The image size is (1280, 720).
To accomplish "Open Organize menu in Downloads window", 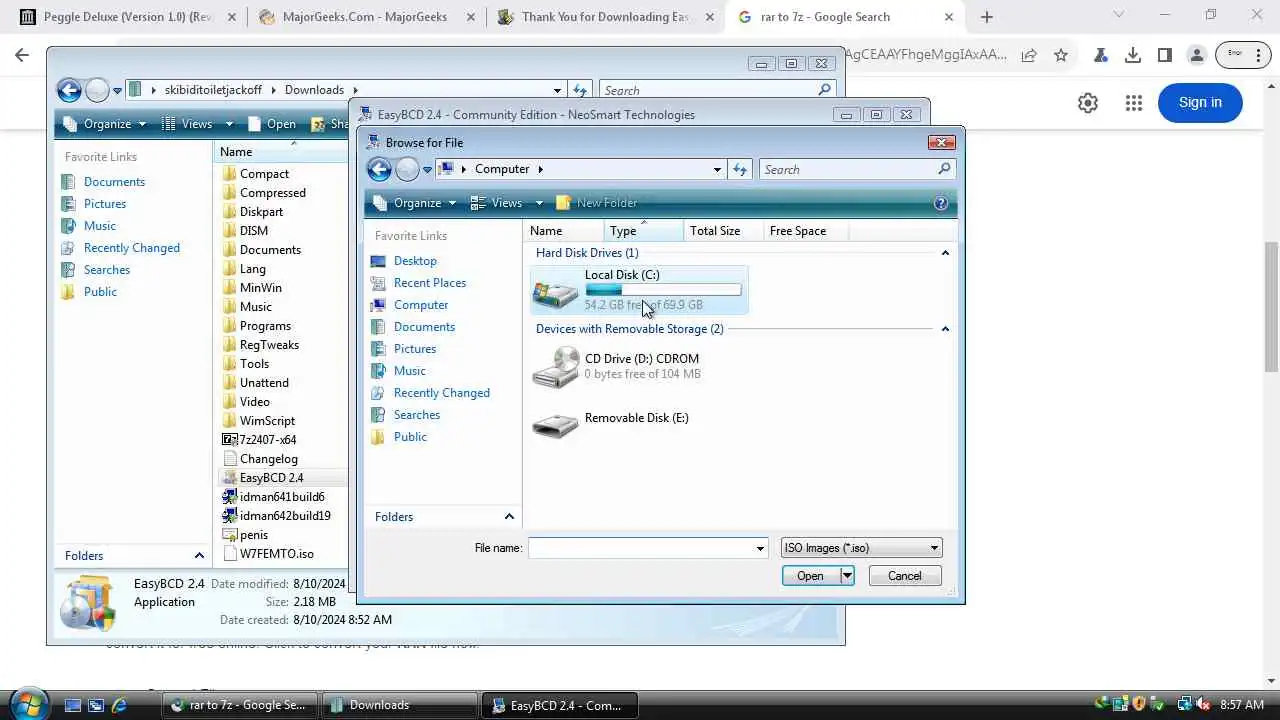I will (x=105, y=124).
